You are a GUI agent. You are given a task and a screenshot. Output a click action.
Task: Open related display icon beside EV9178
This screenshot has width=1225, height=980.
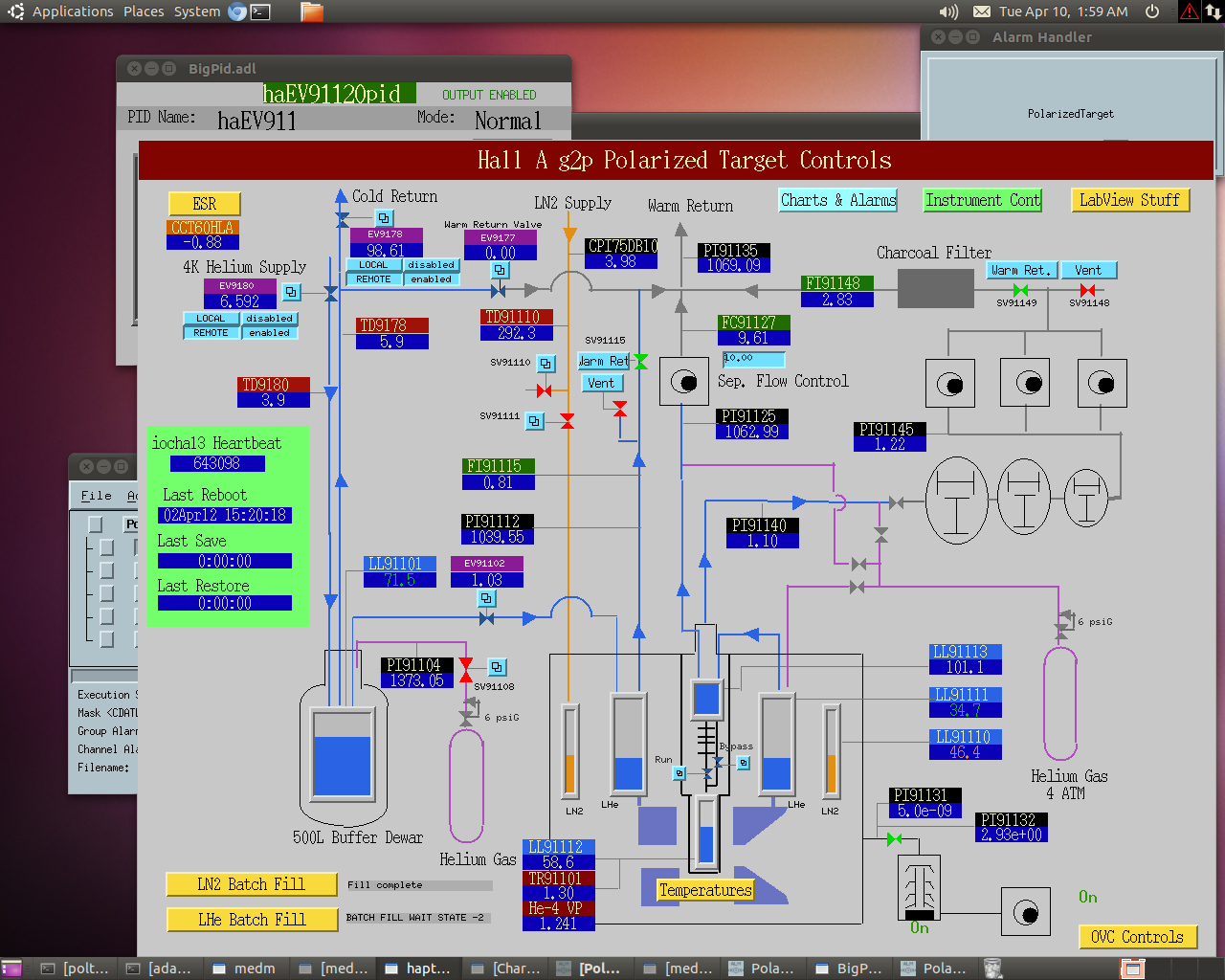tap(384, 218)
